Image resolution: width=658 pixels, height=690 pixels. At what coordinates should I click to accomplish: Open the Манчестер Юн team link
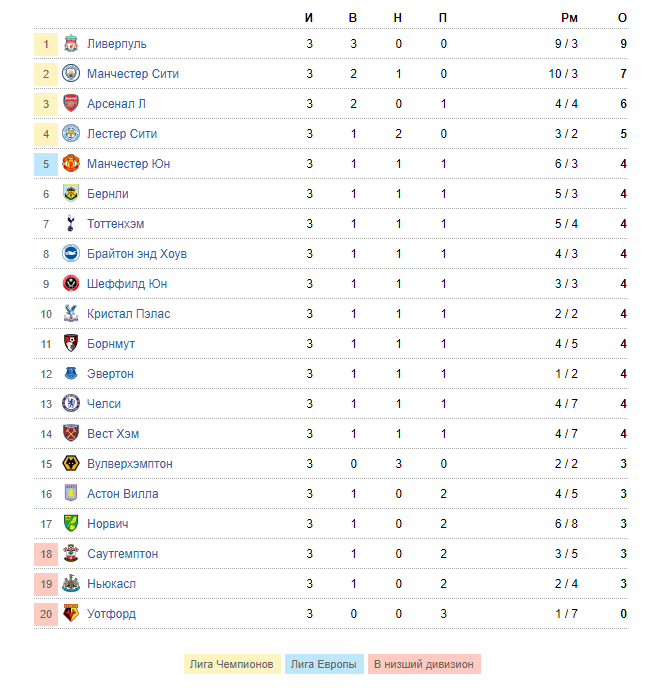coord(129,164)
